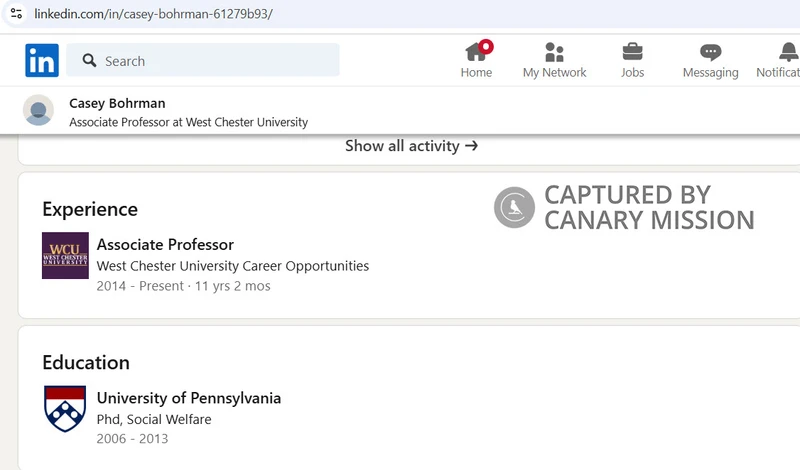This screenshot has height=470, width=800.
Task: Click the Search input field
Action: click(203, 60)
